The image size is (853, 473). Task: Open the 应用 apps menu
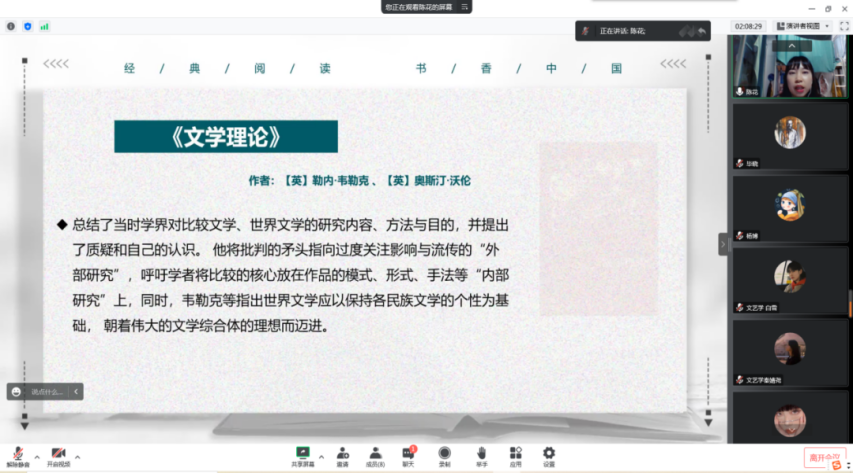tap(515, 456)
